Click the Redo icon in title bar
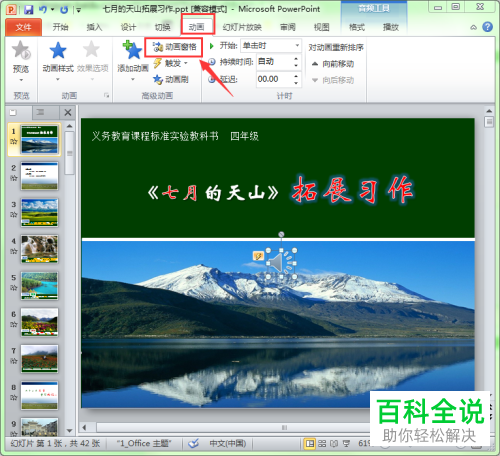Viewport: 500px width, 456px height. (x=64, y=9)
